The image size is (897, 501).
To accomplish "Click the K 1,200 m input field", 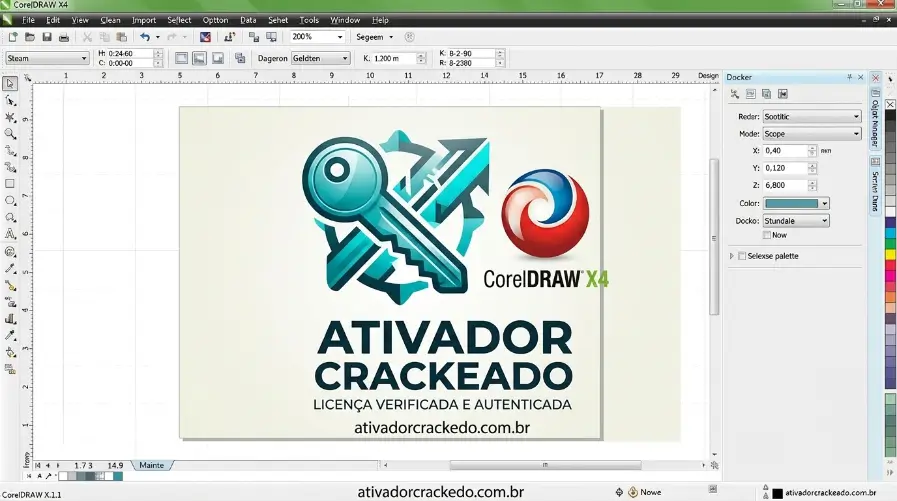I will [395, 58].
